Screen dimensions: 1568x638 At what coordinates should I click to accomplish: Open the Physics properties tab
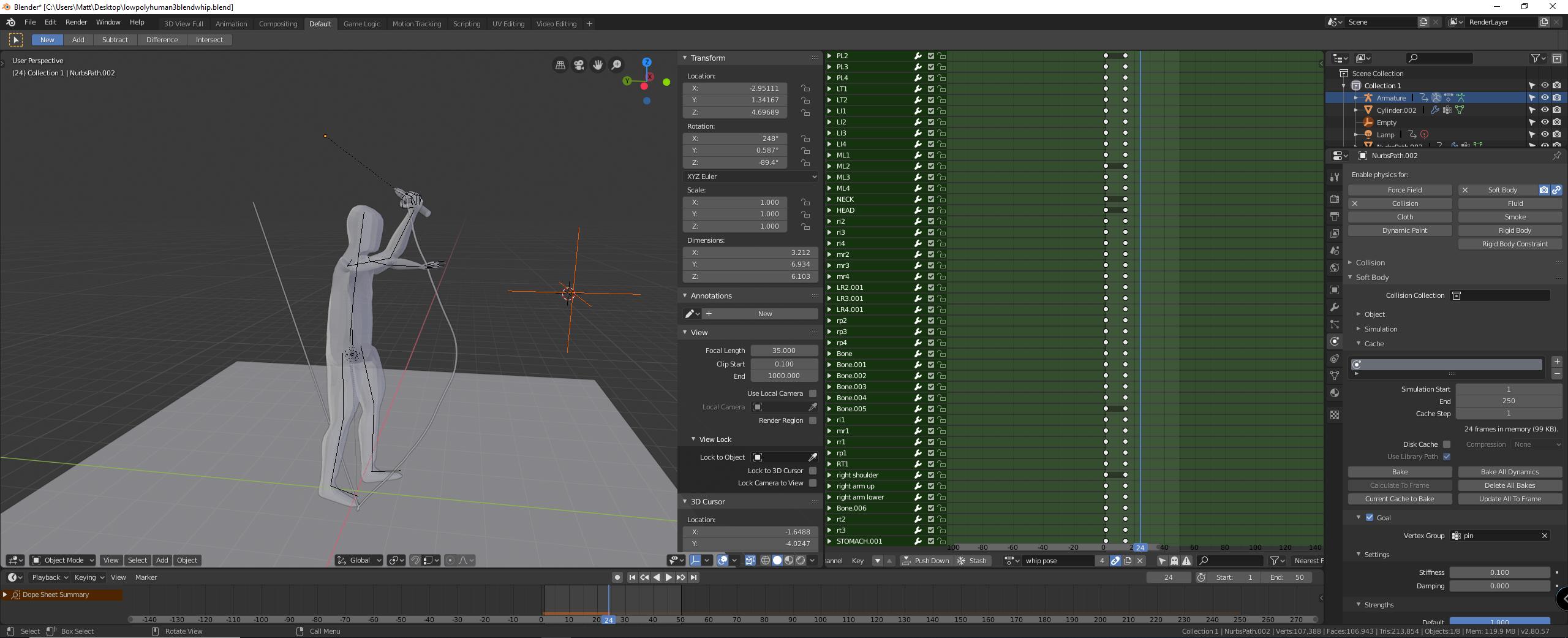click(1335, 341)
